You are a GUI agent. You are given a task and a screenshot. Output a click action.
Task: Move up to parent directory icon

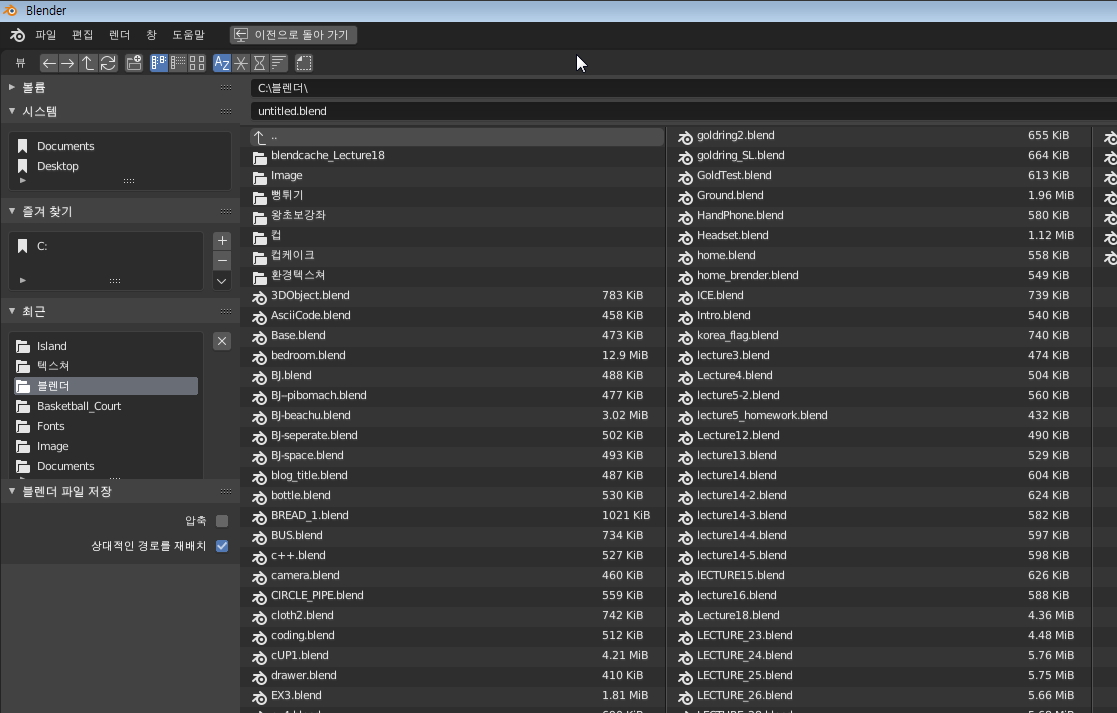[x=88, y=63]
